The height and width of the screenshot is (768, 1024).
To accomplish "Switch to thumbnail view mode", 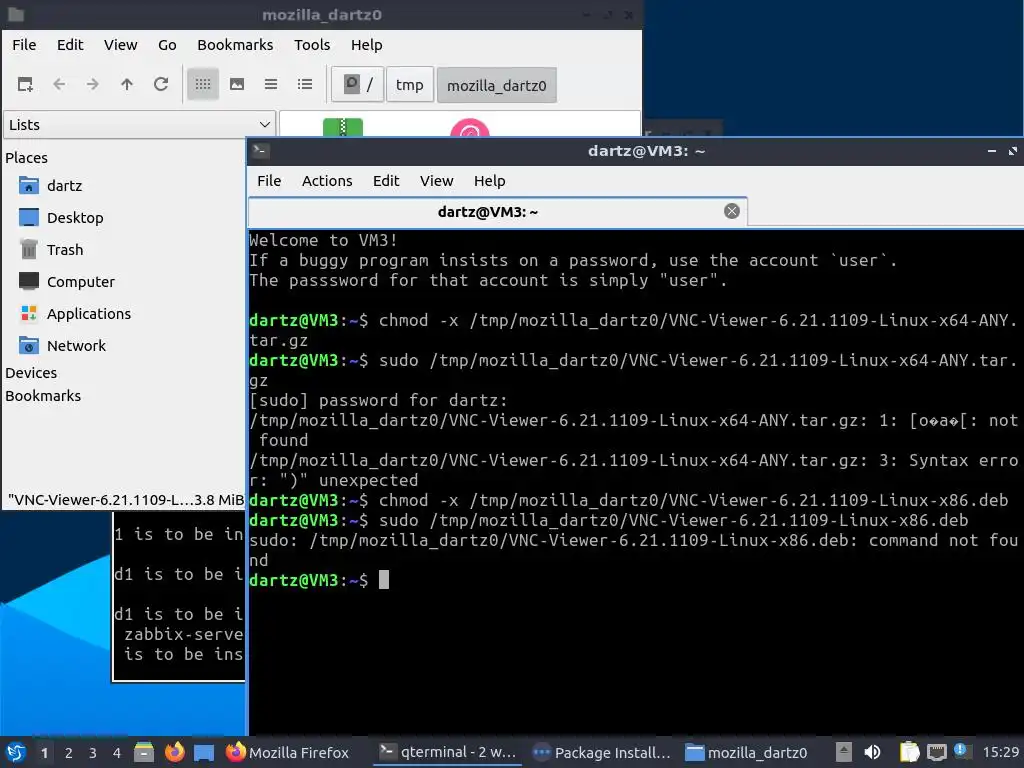I will pyautogui.click(x=237, y=84).
